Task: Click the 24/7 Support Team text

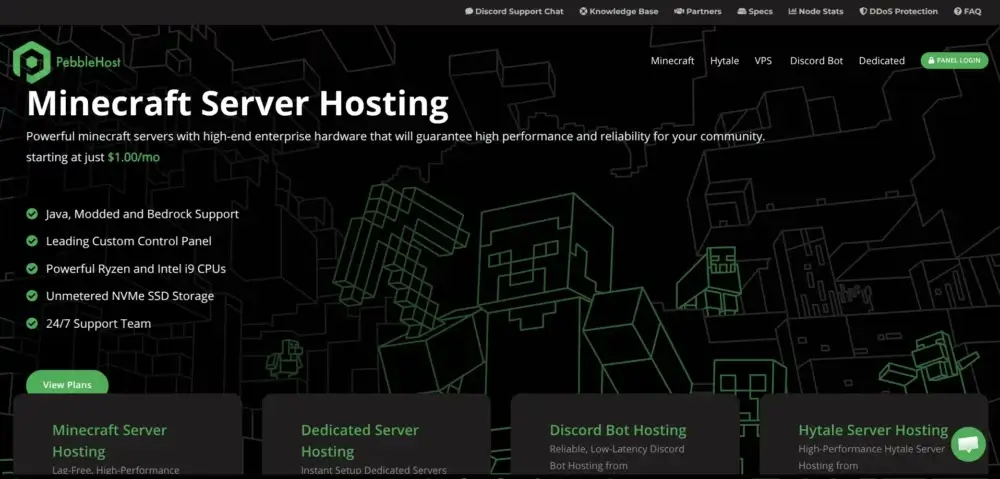Action: 98,324
